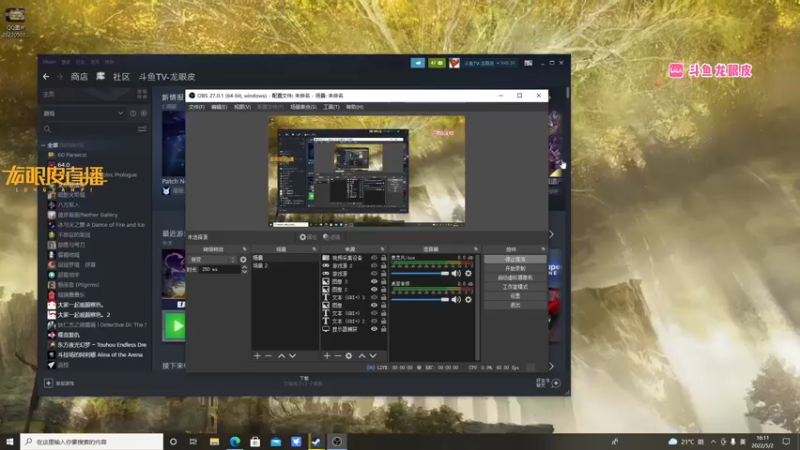Open OBS 场景集合(S) menu
Viewport: 800px width, 450px height.
(x=303, y=107)
